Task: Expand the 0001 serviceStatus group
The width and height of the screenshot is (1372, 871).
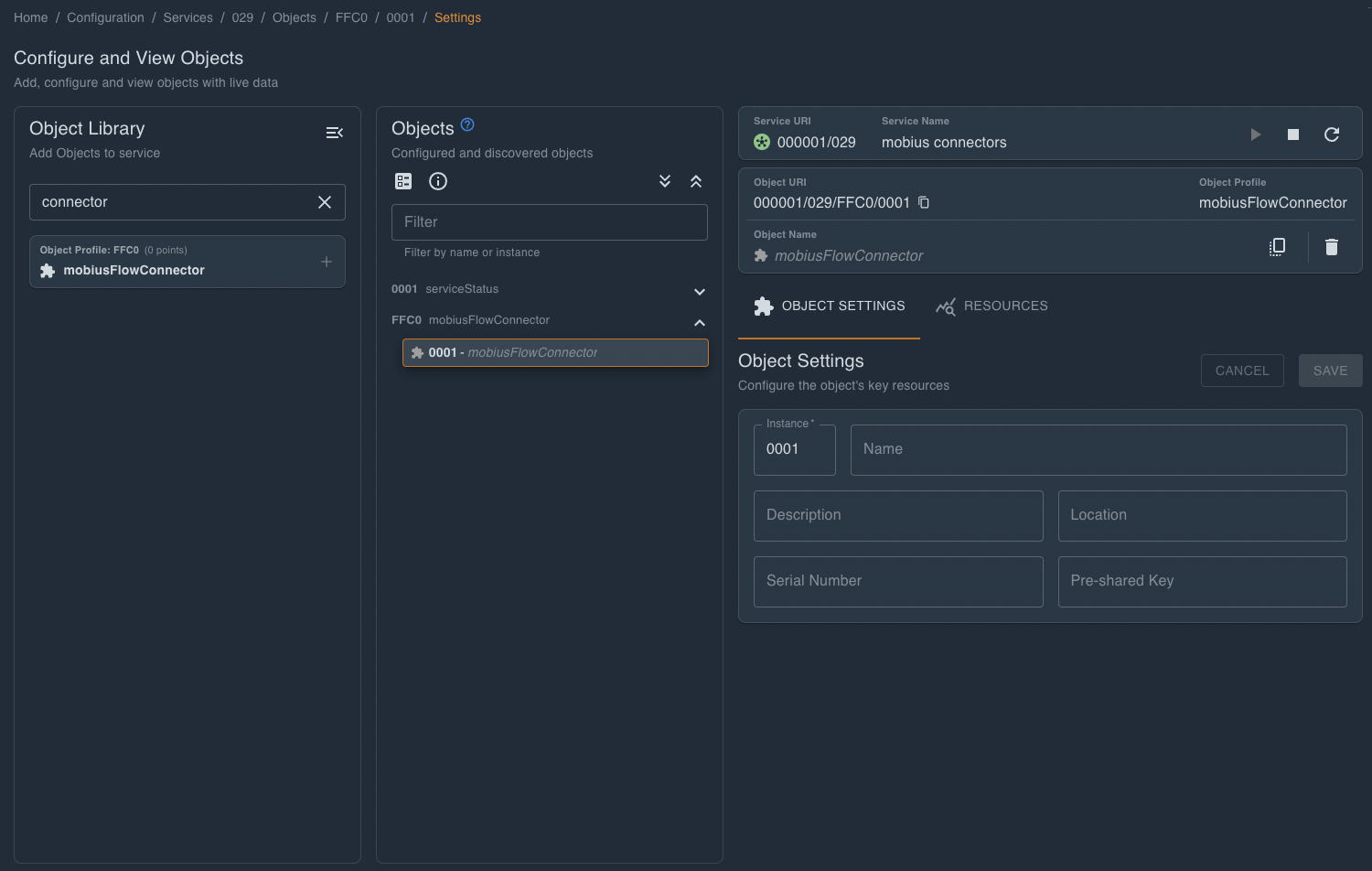Action: pos(700,291)
